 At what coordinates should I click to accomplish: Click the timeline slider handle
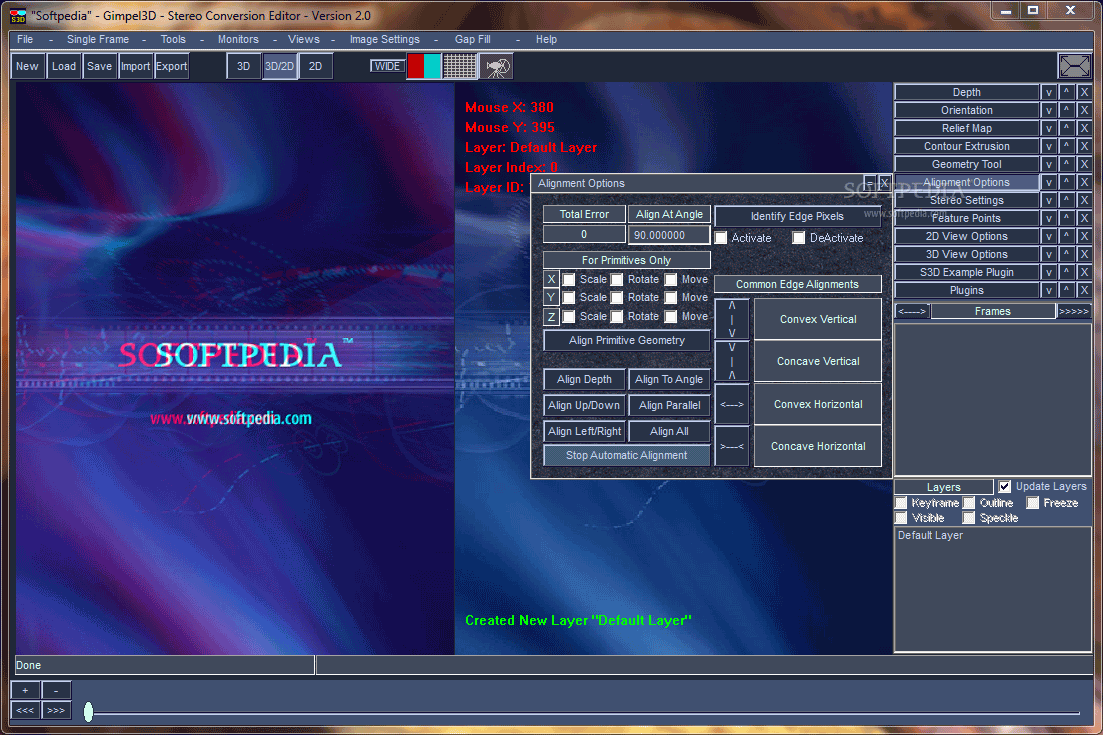[x=88, y=711]
